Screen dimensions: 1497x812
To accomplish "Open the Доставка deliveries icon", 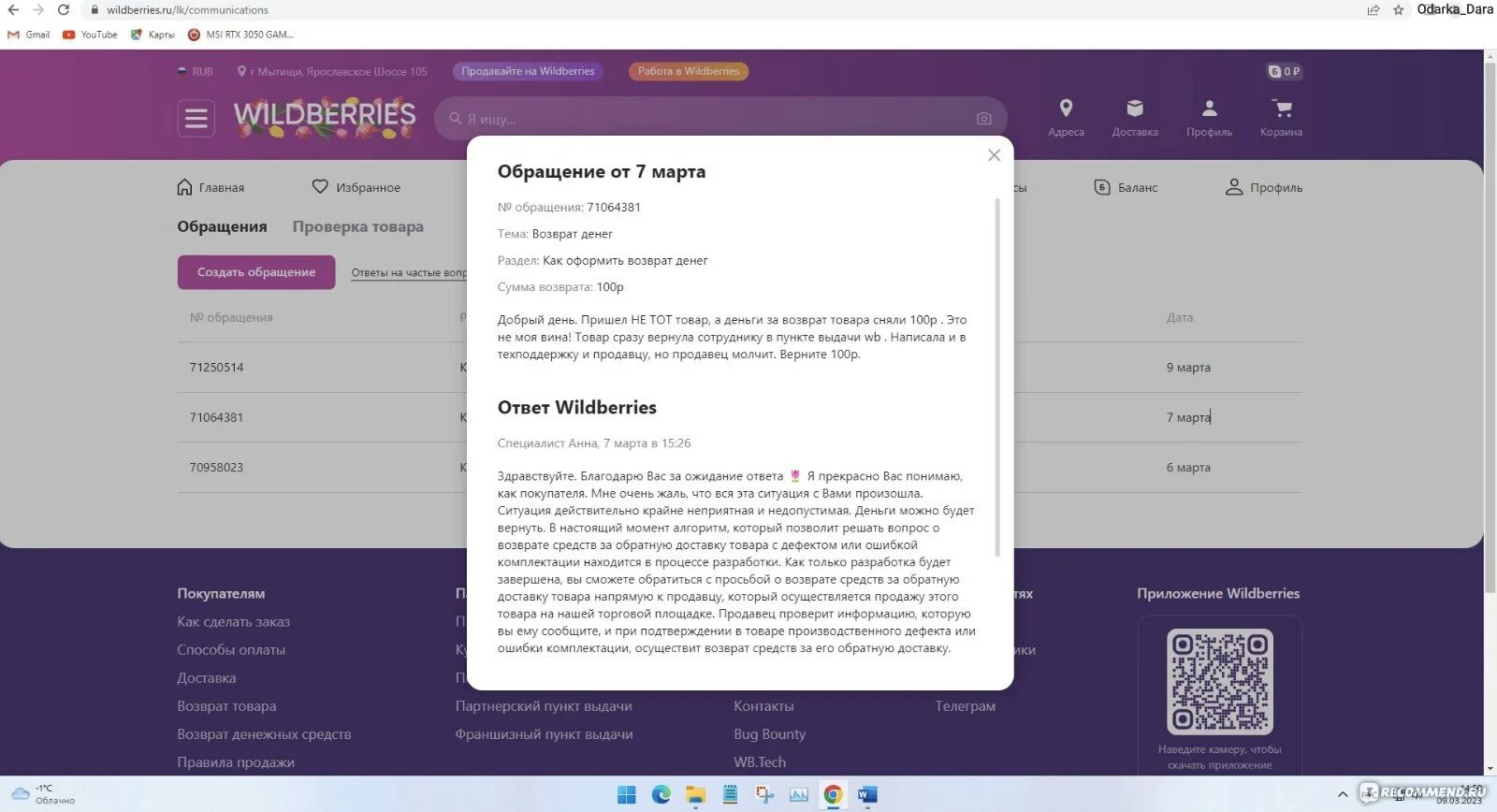I will pos(1135,118).
